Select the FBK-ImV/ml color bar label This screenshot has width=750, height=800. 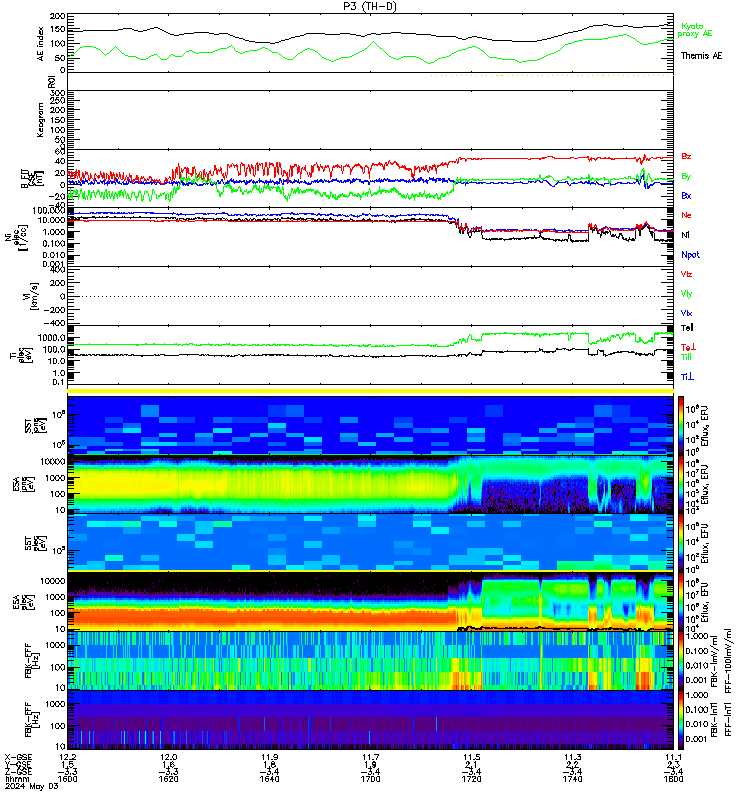coord(715,661)
